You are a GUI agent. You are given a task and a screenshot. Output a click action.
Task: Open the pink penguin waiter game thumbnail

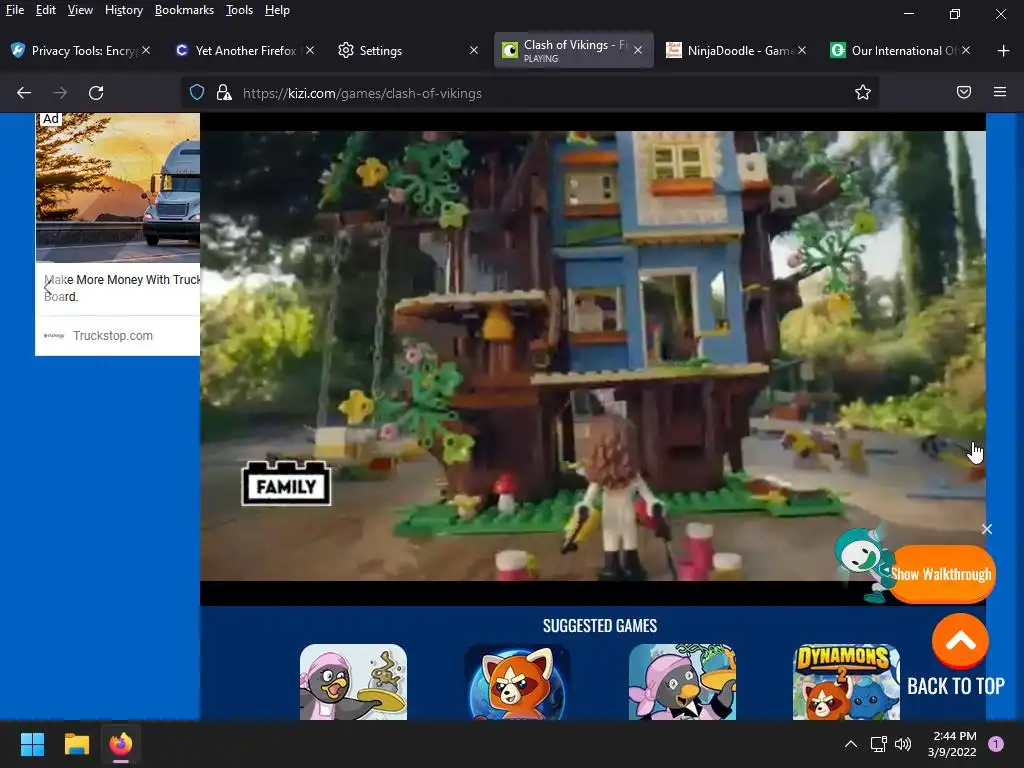[353, 682]
